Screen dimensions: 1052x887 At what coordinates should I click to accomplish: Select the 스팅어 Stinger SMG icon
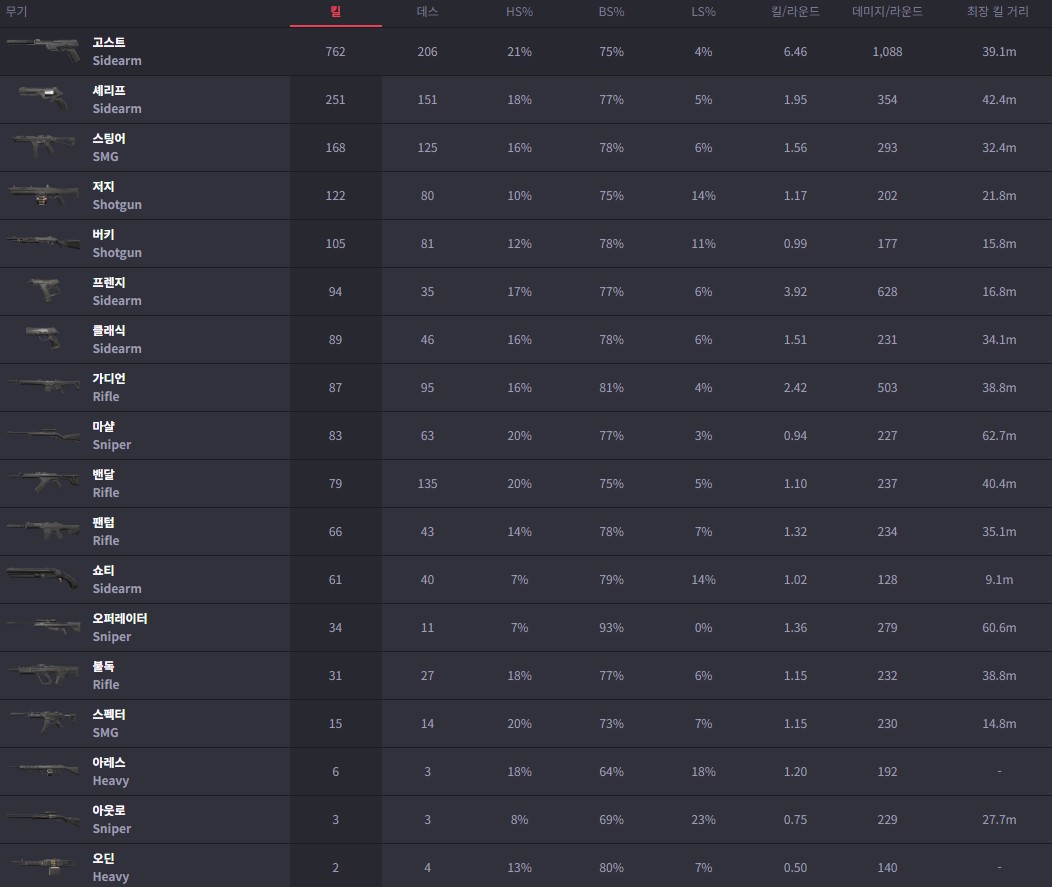(43, 146)
